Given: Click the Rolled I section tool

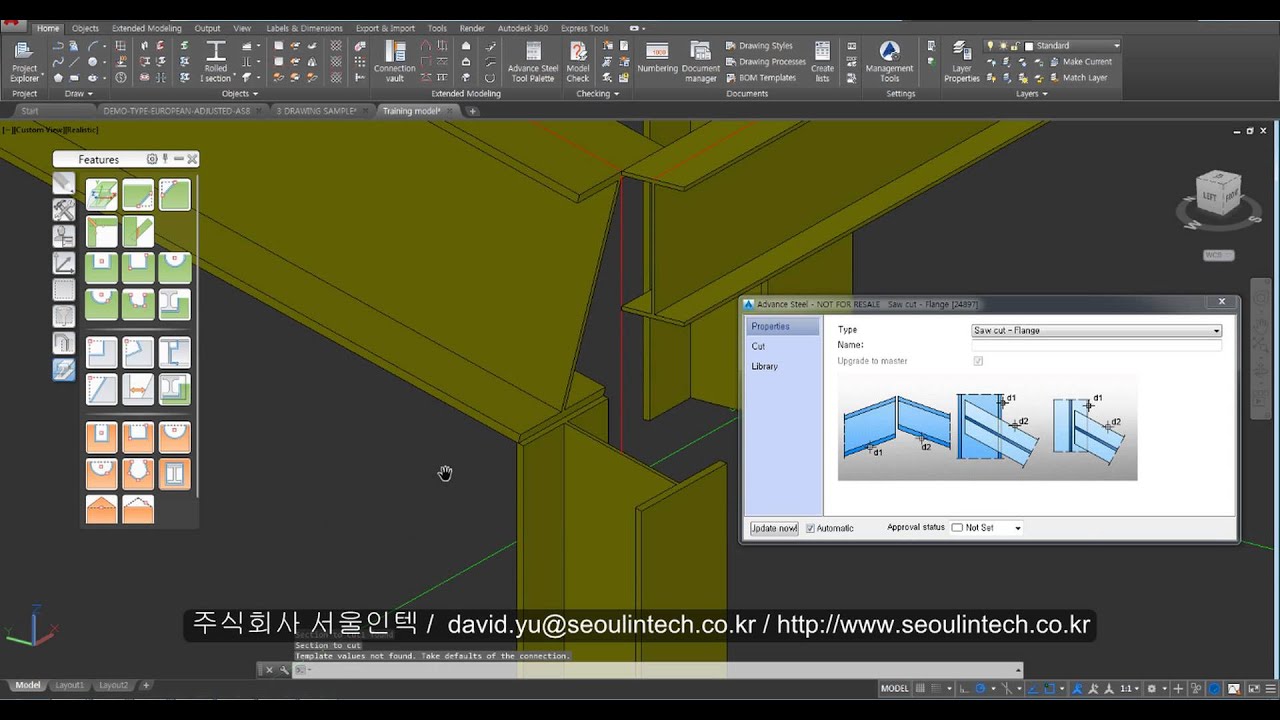Looking at the screenshot, I should (216, 62).
